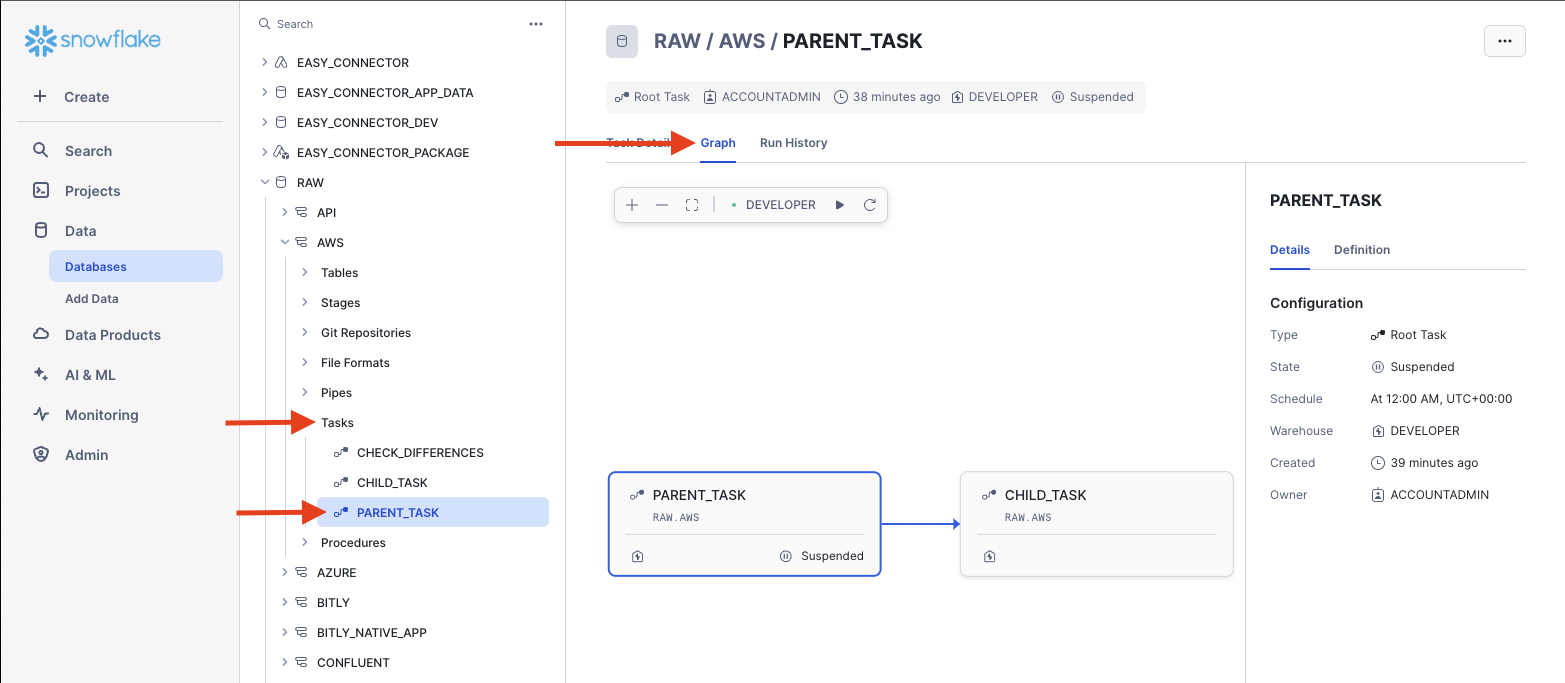Click the zoom in plus icon on graph toolbar

(x=632, y=205)
